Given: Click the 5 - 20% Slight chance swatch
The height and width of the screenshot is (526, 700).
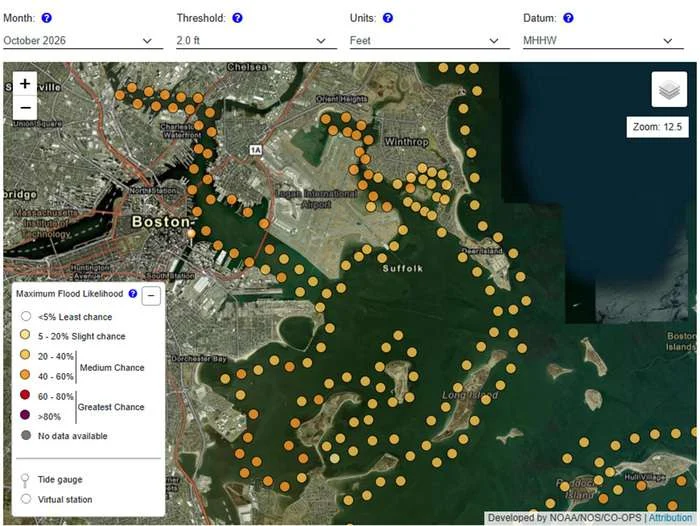Looking at the screenshot, I should point(25,335).
